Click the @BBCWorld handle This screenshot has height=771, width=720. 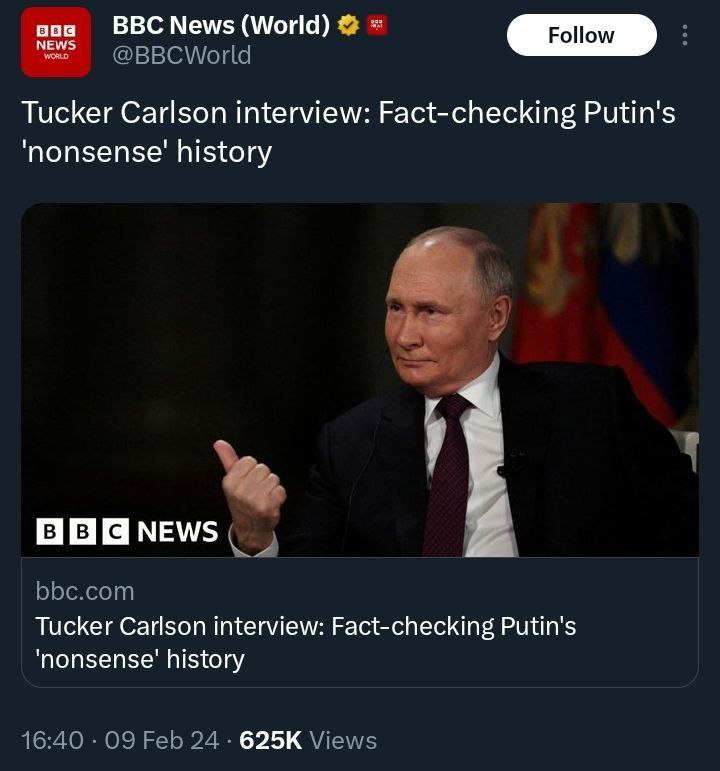(x=181, y=56)
